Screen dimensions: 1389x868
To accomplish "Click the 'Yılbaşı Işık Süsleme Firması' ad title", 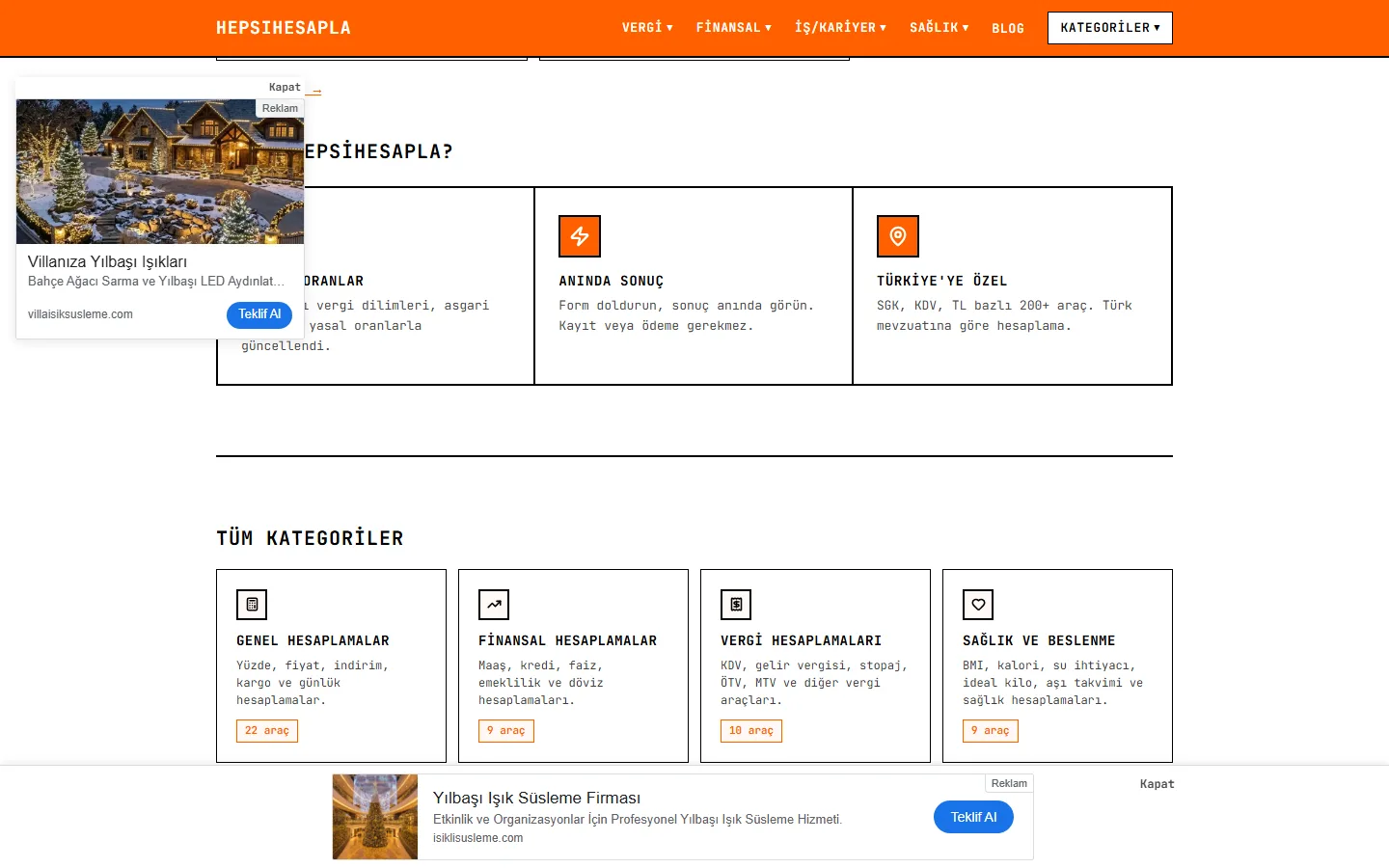I will coord(536,799).
